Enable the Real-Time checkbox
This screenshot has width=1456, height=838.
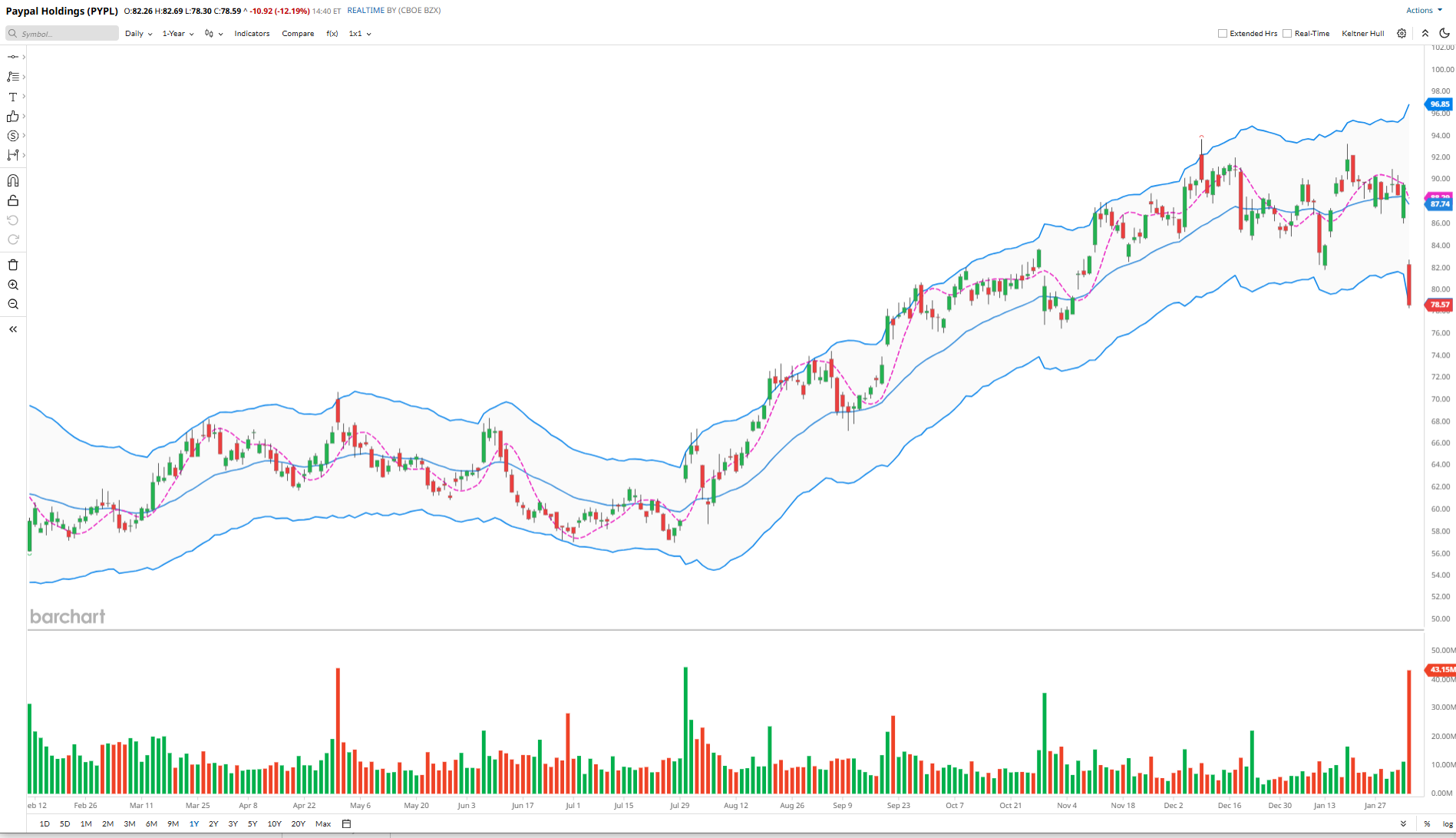(1287, 34)
